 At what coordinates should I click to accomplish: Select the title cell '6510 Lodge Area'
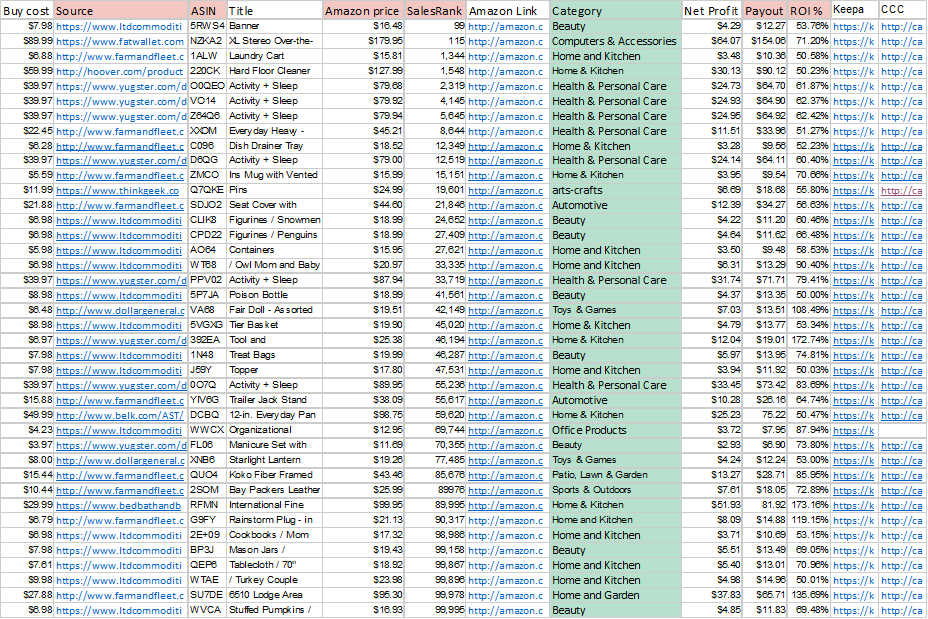(275, 595)
